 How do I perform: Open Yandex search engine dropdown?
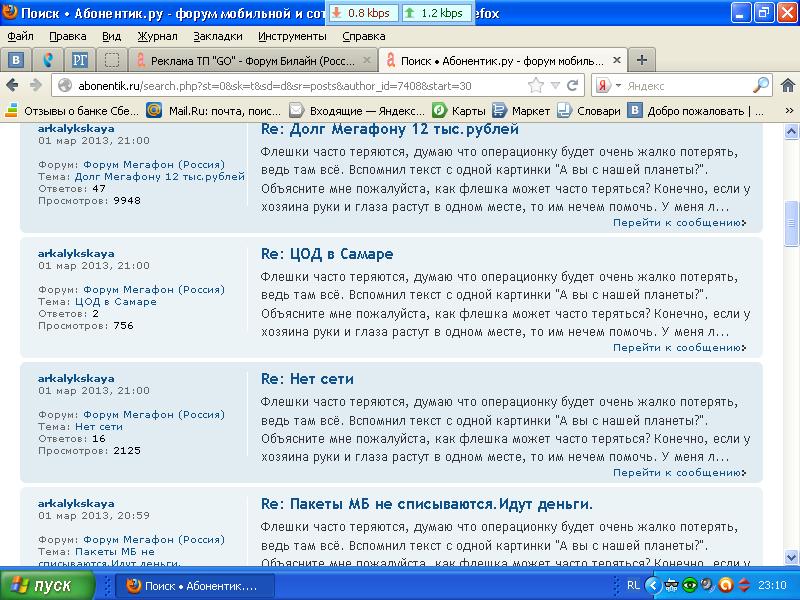coord(608,86)
